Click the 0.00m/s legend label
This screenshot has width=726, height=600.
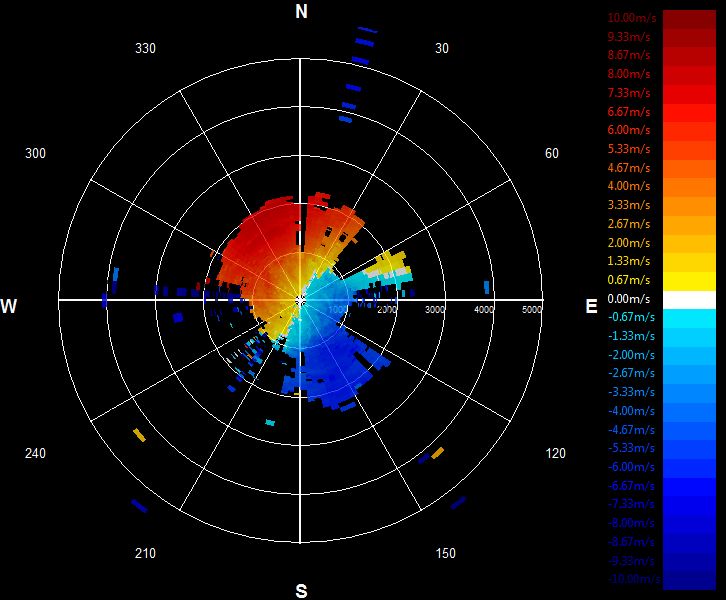click(x=629, y=299)
